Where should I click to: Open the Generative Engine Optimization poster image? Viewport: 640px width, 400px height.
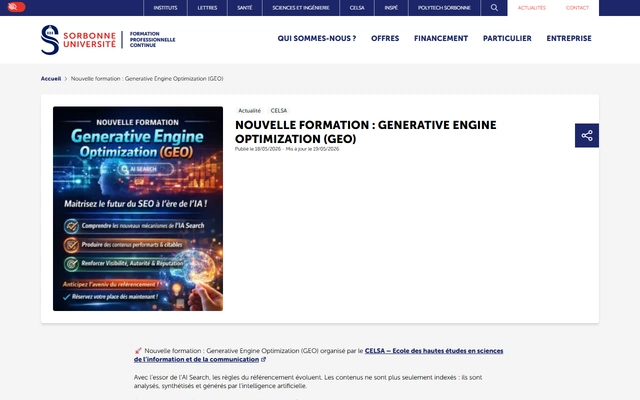(x=138, y=209)
